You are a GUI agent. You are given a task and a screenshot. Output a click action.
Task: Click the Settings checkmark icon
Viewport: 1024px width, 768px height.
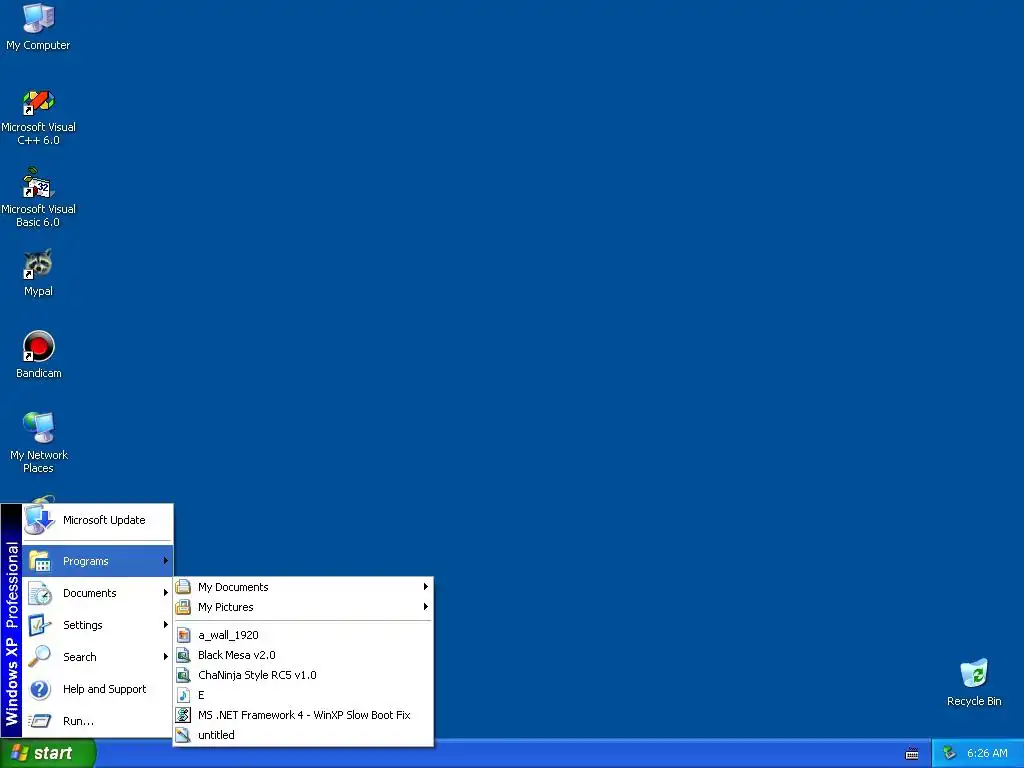point(40,625)
